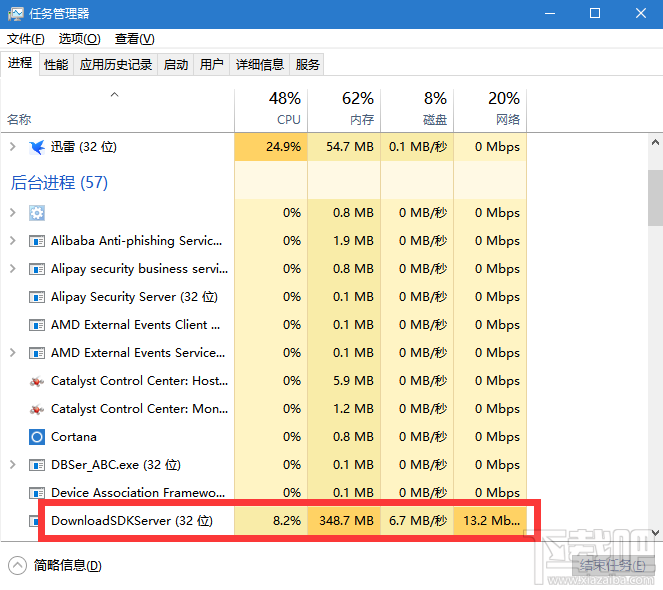Expand AMD External Events Service row
This screenshot has width=663, height=590.
13,353
